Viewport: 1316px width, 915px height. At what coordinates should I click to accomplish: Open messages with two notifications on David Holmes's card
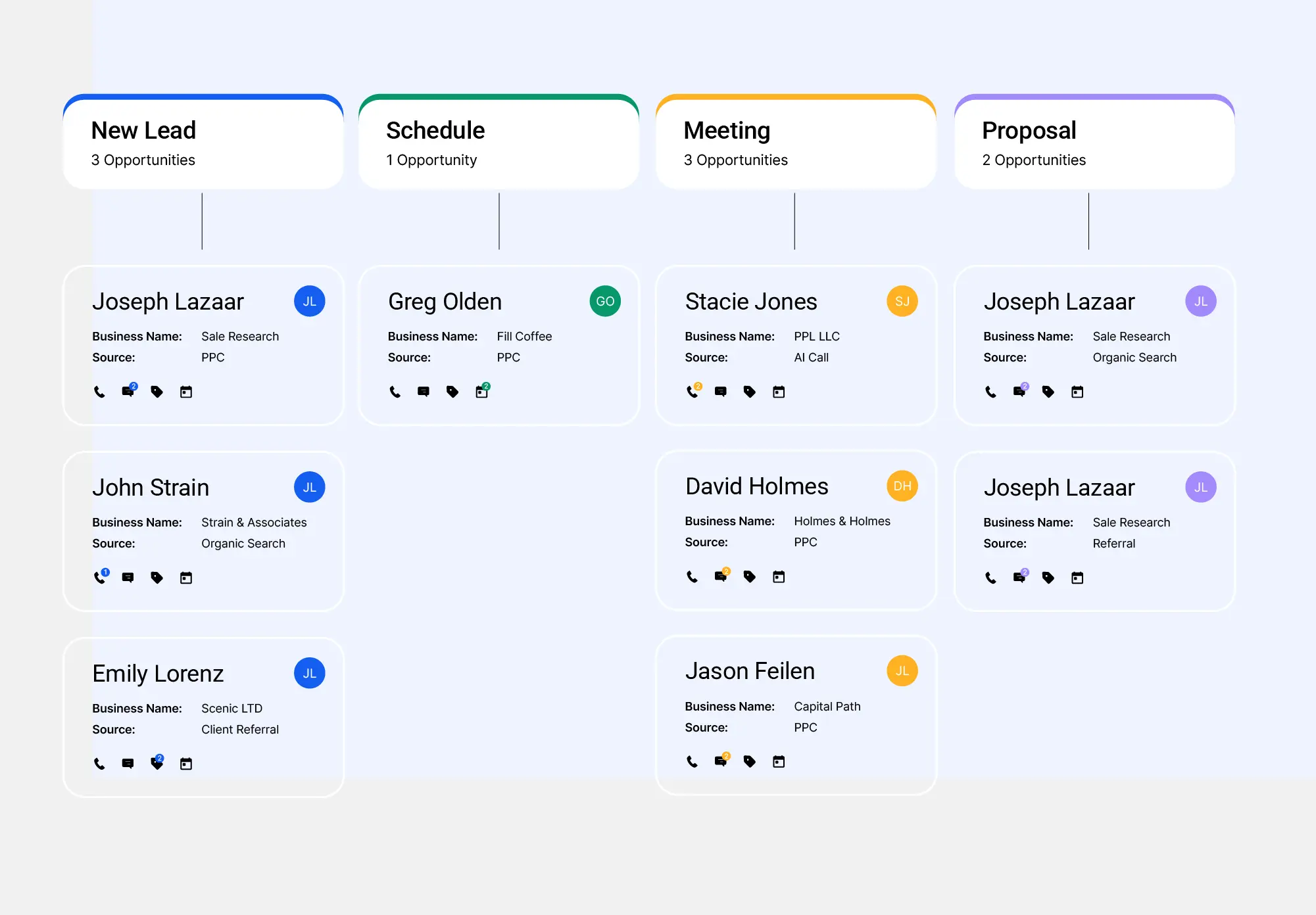coord(721,577)
